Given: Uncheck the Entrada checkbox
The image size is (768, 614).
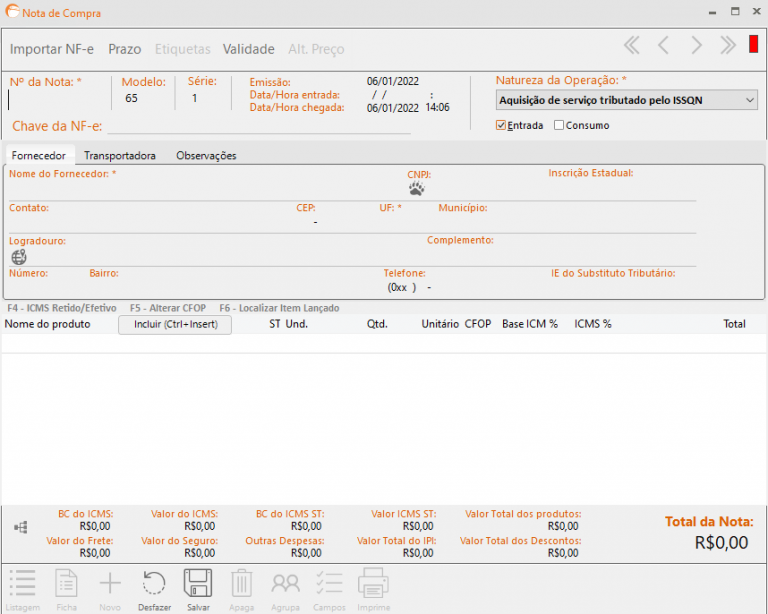Looking at the screenshot, I should [502, 125].
